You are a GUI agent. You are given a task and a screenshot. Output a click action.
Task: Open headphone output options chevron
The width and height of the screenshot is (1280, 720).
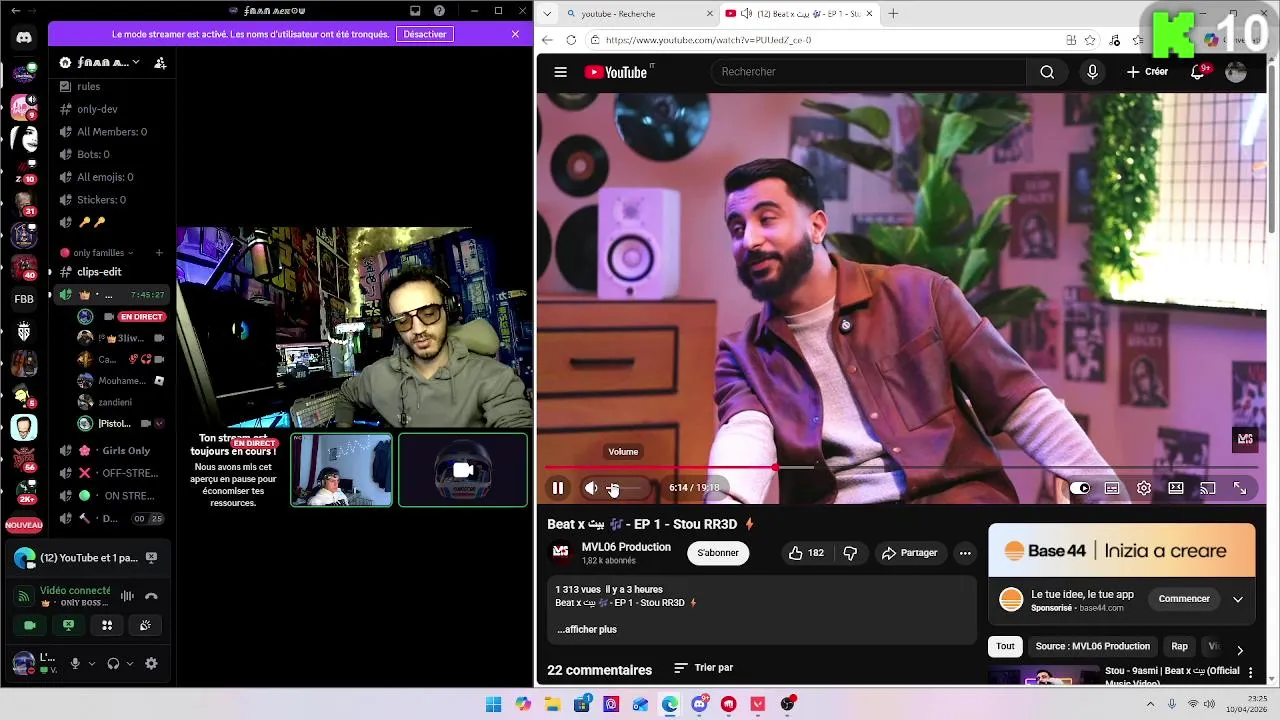(x=129, y=663)
